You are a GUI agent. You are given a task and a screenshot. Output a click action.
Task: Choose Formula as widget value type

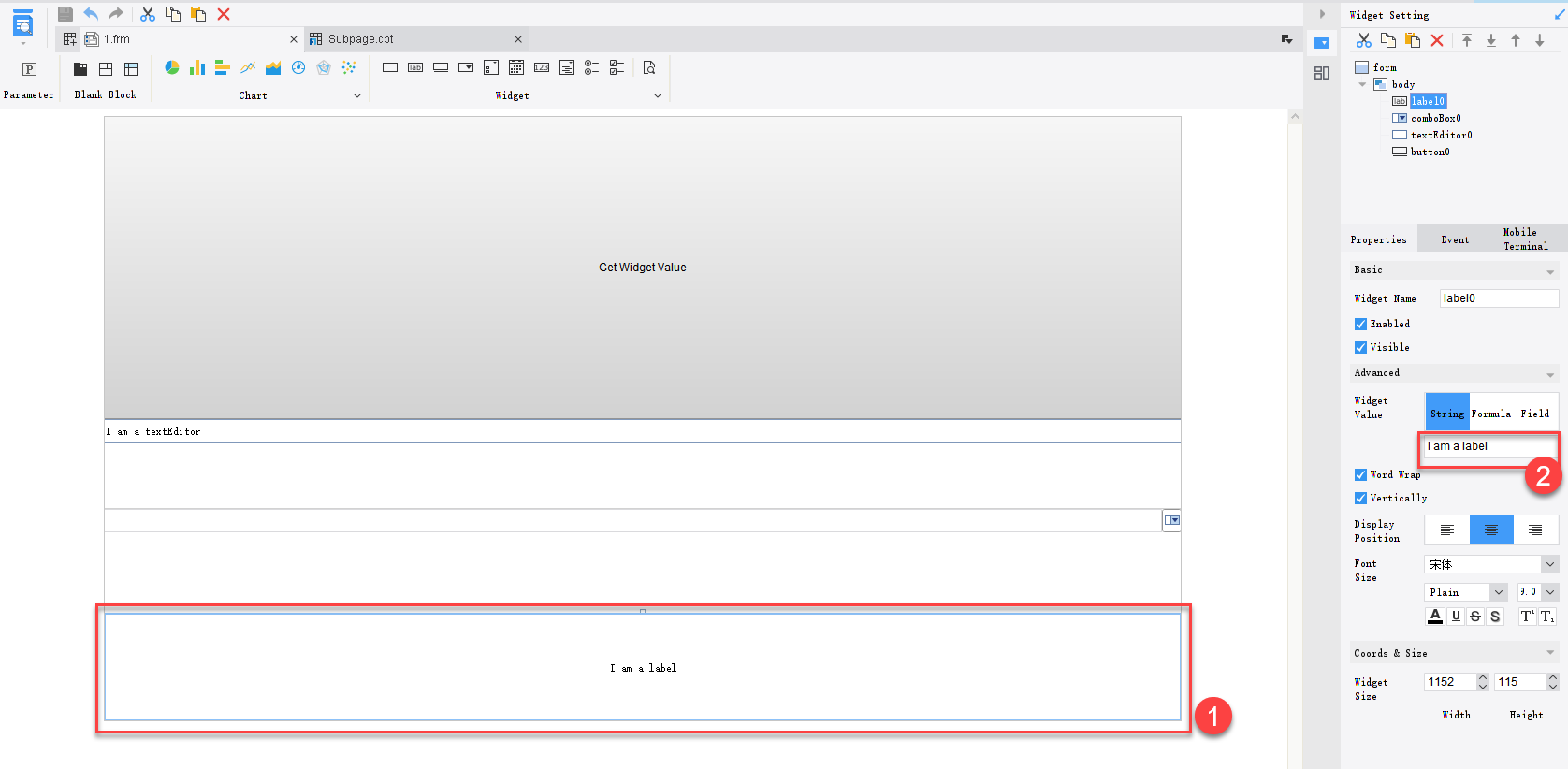click(1491, 414)
